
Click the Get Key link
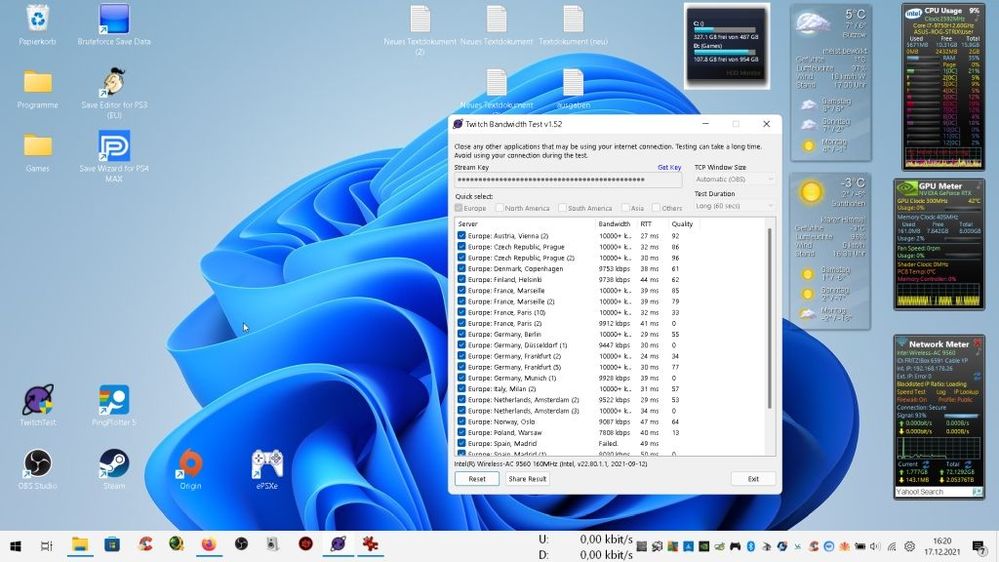669,168
